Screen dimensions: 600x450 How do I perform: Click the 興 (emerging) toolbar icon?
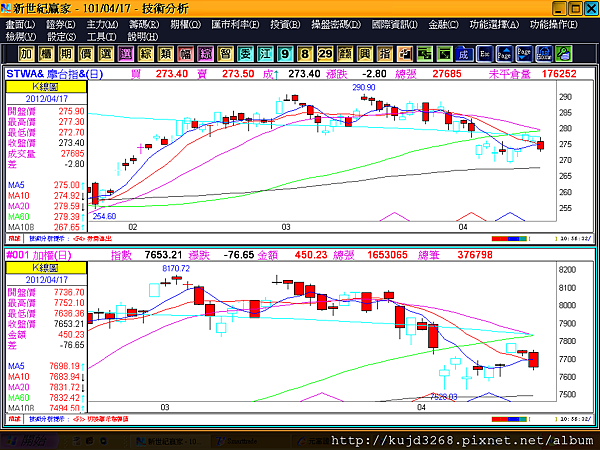click(365, 54)
